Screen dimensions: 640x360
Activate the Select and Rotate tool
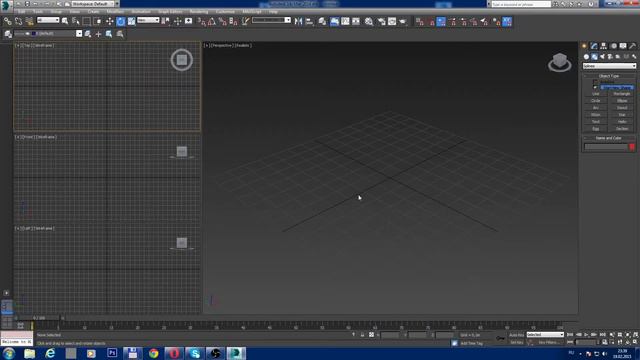(120, 21)
